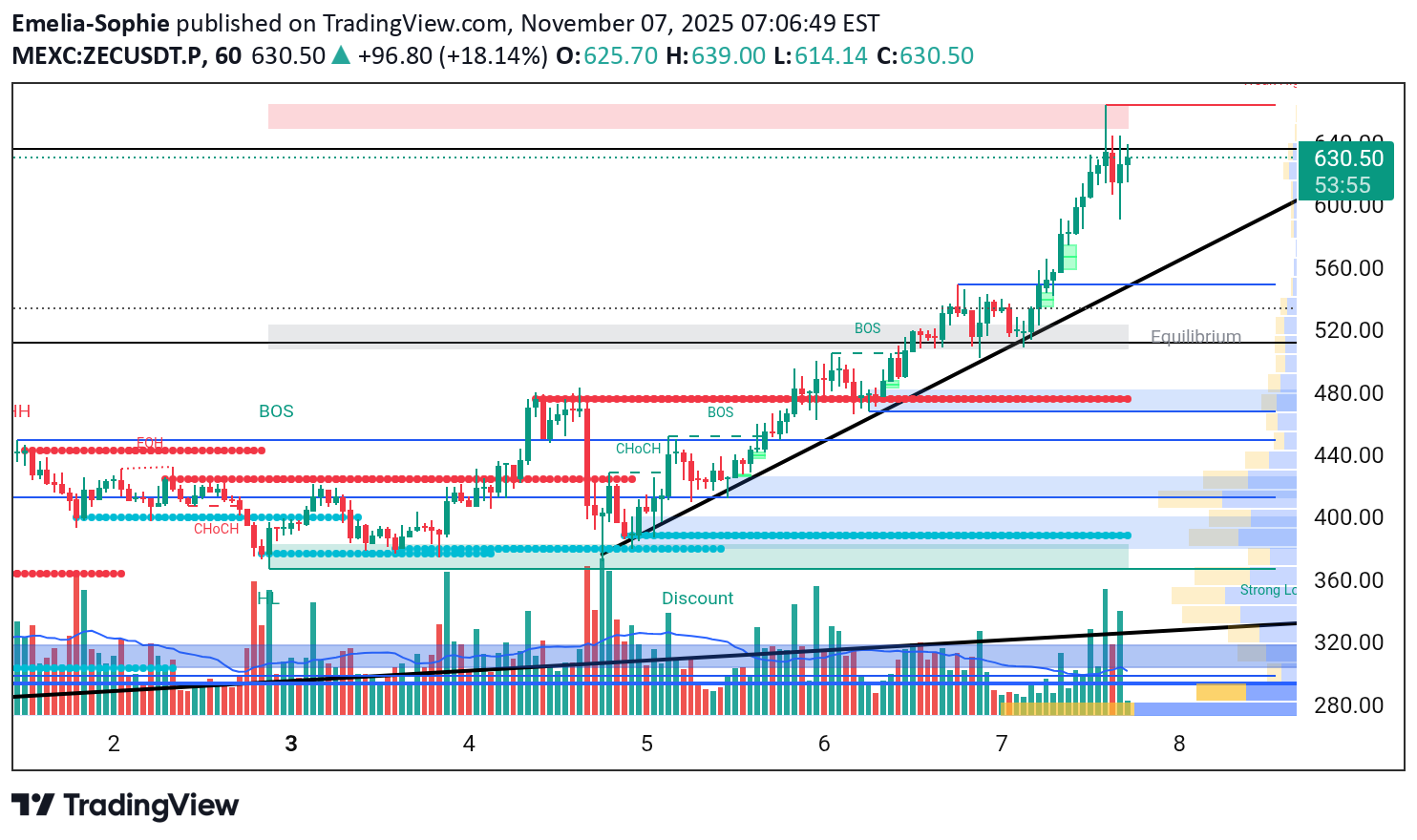Click the pink supply zone at top
Viewport: 1417px width, 840px height.
tap(668, 116)
